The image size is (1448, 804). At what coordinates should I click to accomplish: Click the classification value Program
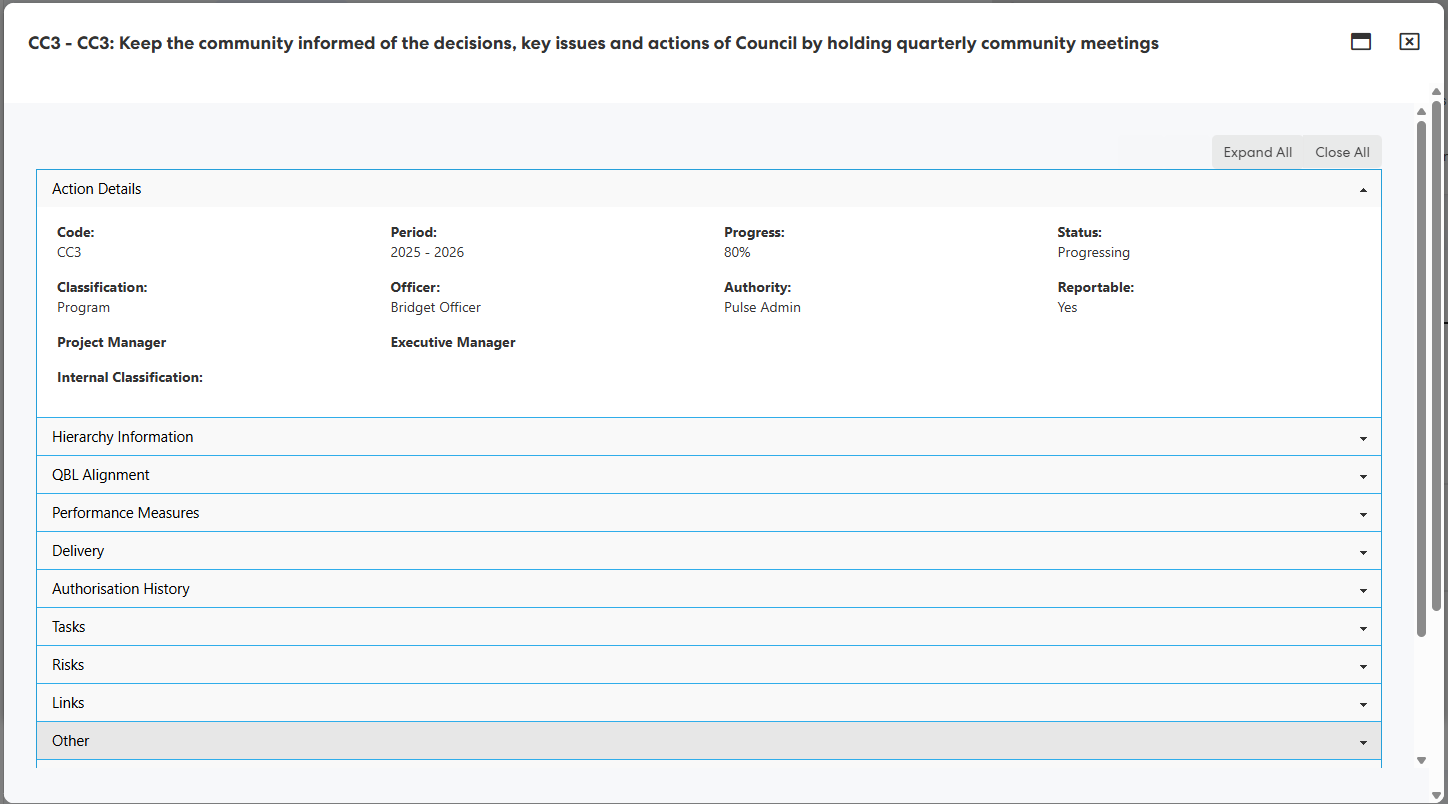pyautogui.click(x=83, y=307)
